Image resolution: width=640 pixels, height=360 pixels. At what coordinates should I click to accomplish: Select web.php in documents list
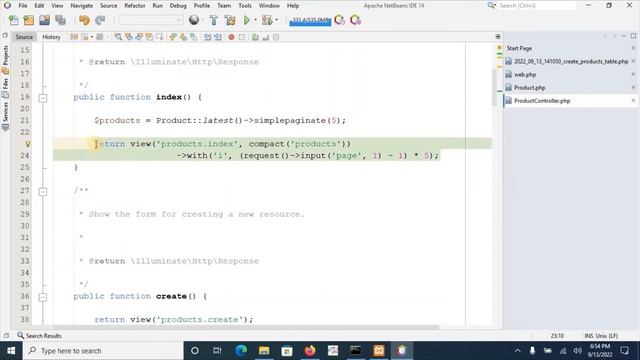pyautogui.click(x=525, y=74)
